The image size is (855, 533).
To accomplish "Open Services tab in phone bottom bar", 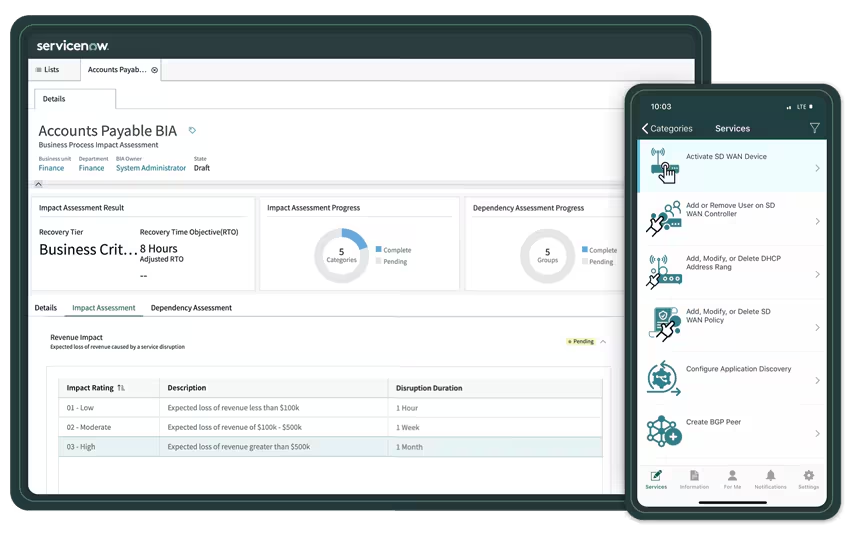I will (656, 479).
